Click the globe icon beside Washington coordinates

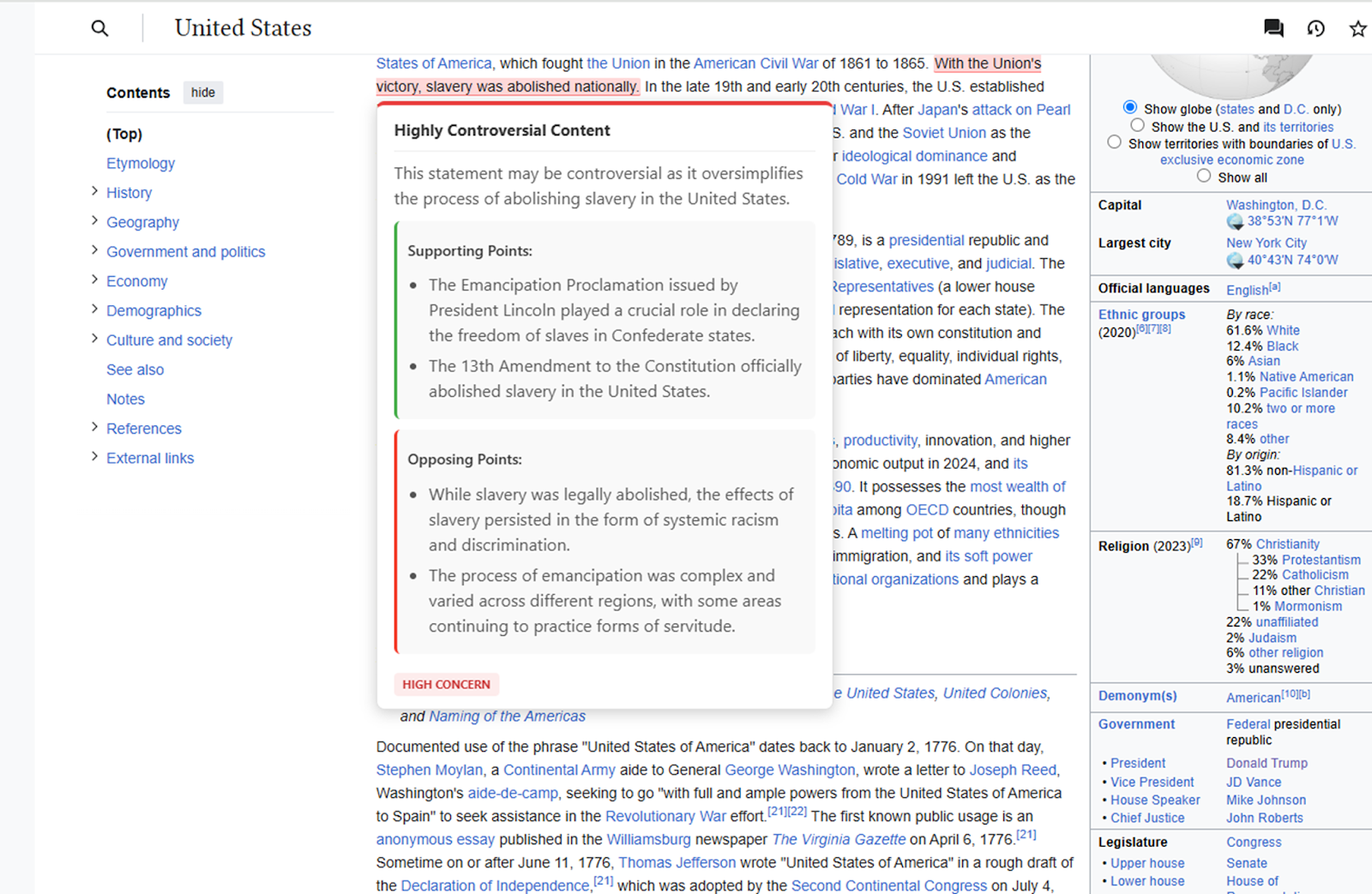click(1235, 221)
